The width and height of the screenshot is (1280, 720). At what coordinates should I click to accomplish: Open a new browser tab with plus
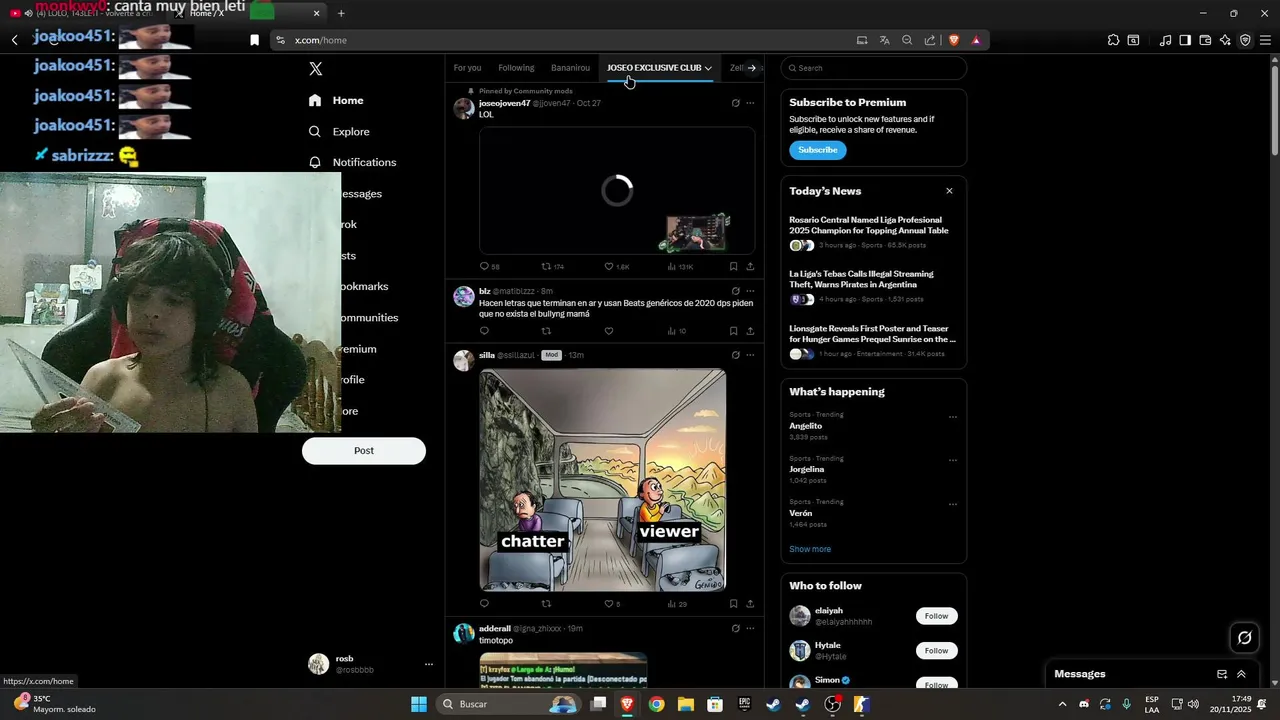pos(341,13)
